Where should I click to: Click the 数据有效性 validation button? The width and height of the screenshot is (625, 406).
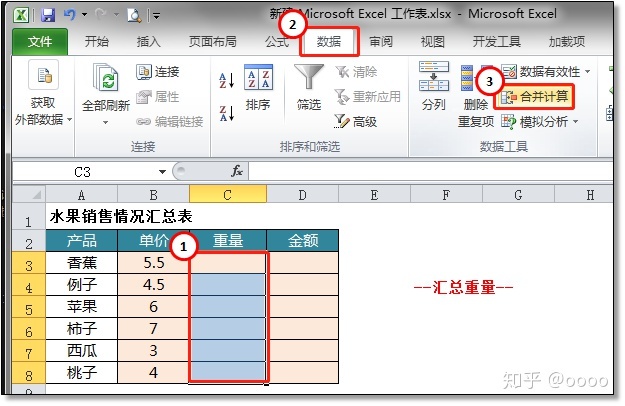540,72
